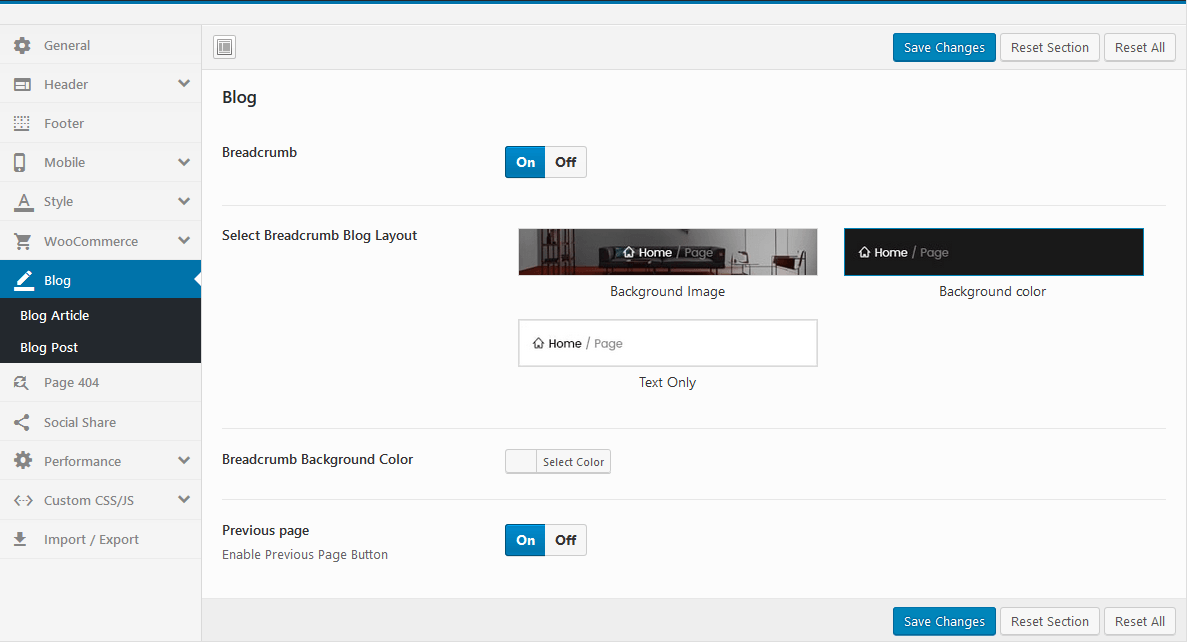1187x642 pixels.
Task: Click the WooCommerce menu label
Action: pyautogui.click(x=91, y=241)
